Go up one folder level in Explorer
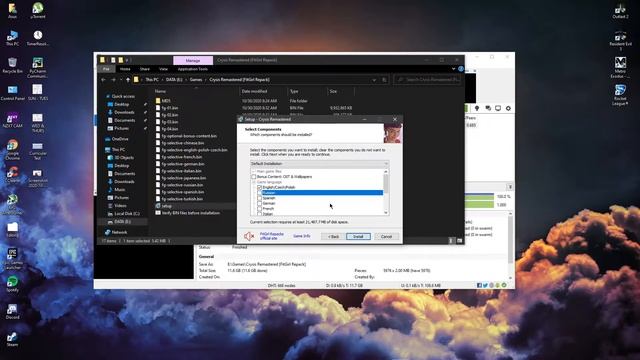The height and width of the screenshot is (360, 640). pos(128,80)
